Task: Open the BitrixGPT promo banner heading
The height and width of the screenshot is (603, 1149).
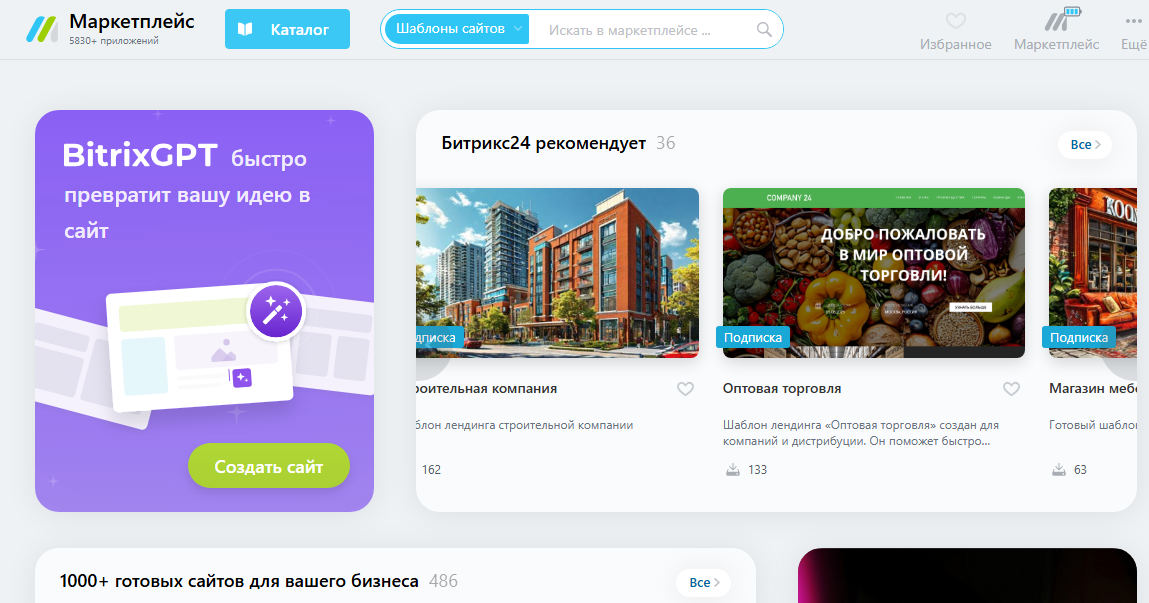Action: (x=187, y=193)
